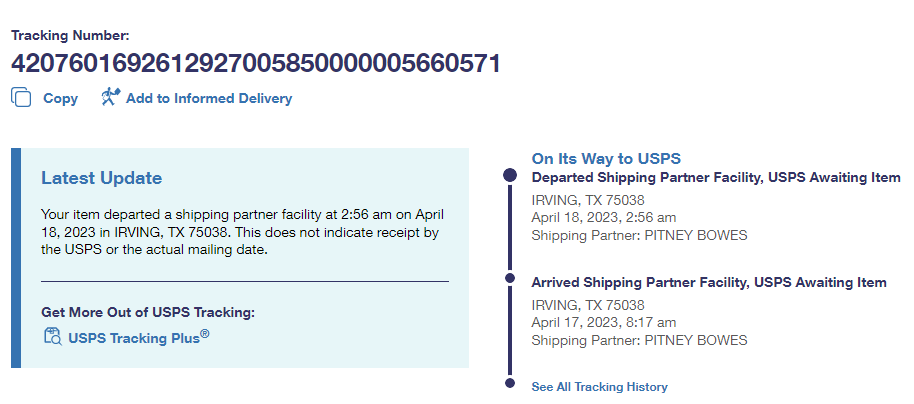
Task: Select the long tracking number text
Action: (x=255, y=64)
